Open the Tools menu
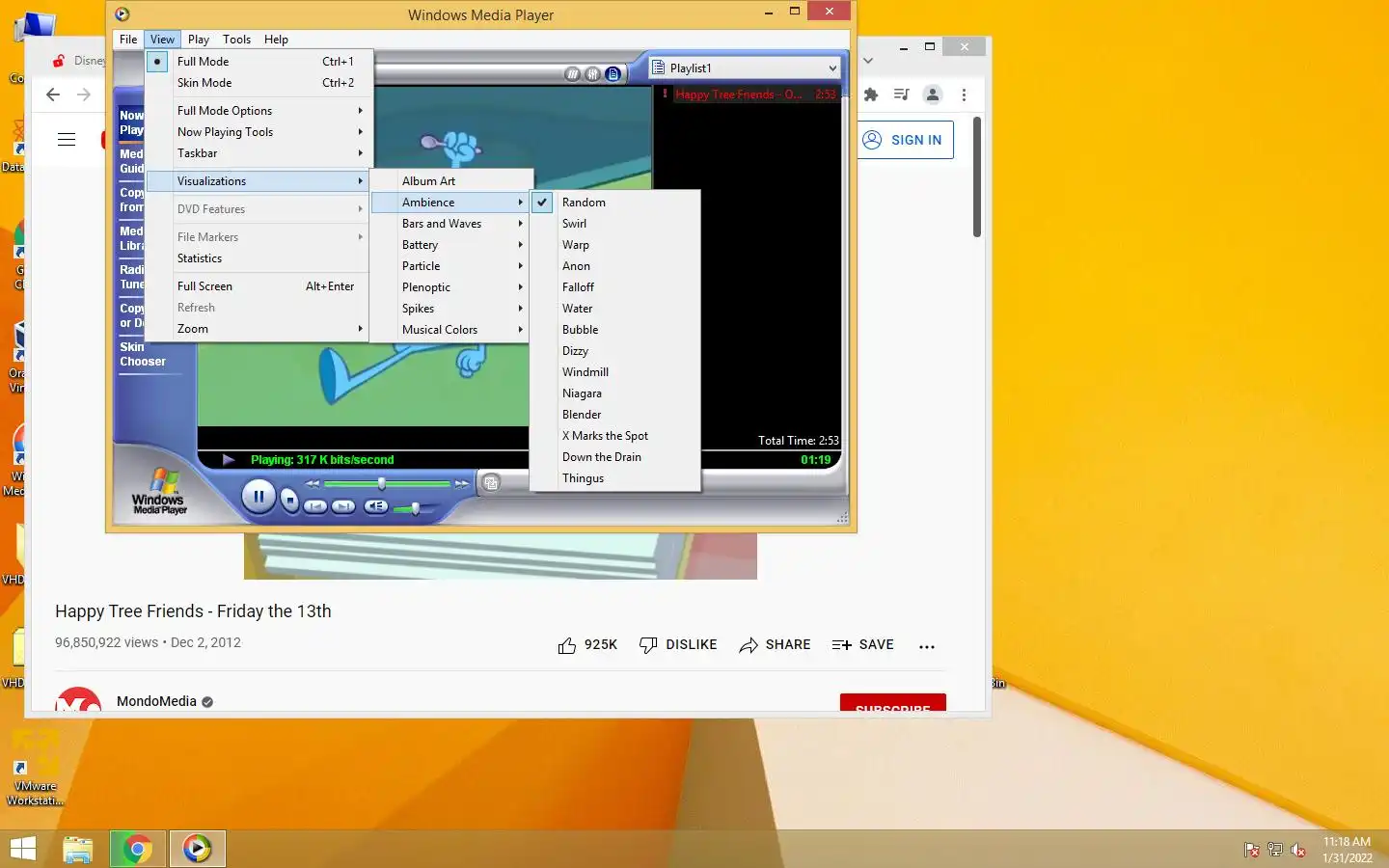The height and width of the screenshot is (868, 1389). click(x=236, y=40)
